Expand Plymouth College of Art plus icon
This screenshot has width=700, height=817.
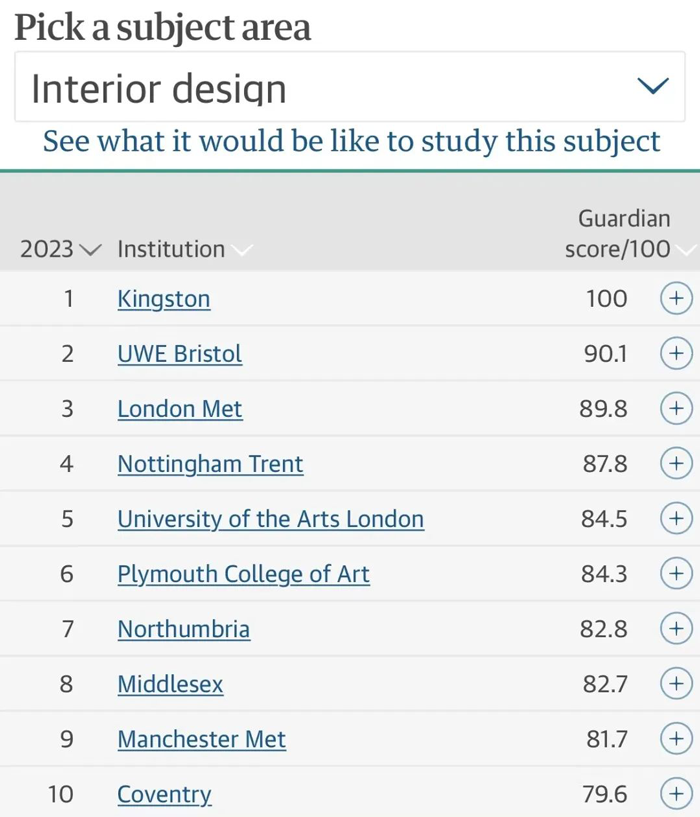click(676, 574)
